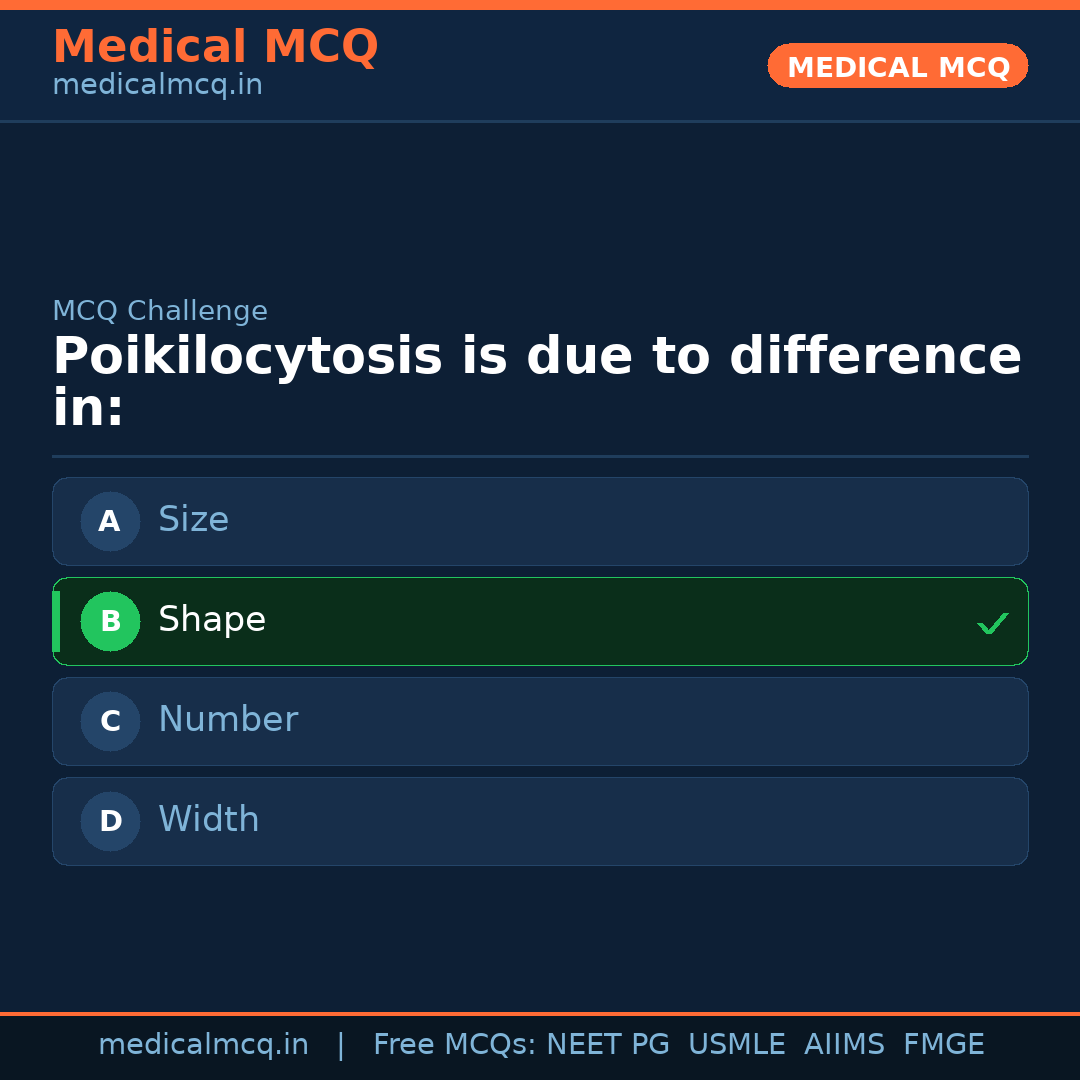Click the "C" circle badge beside Number
The height and width of the screenshot is (1080, 1080).
click(110, 721)
